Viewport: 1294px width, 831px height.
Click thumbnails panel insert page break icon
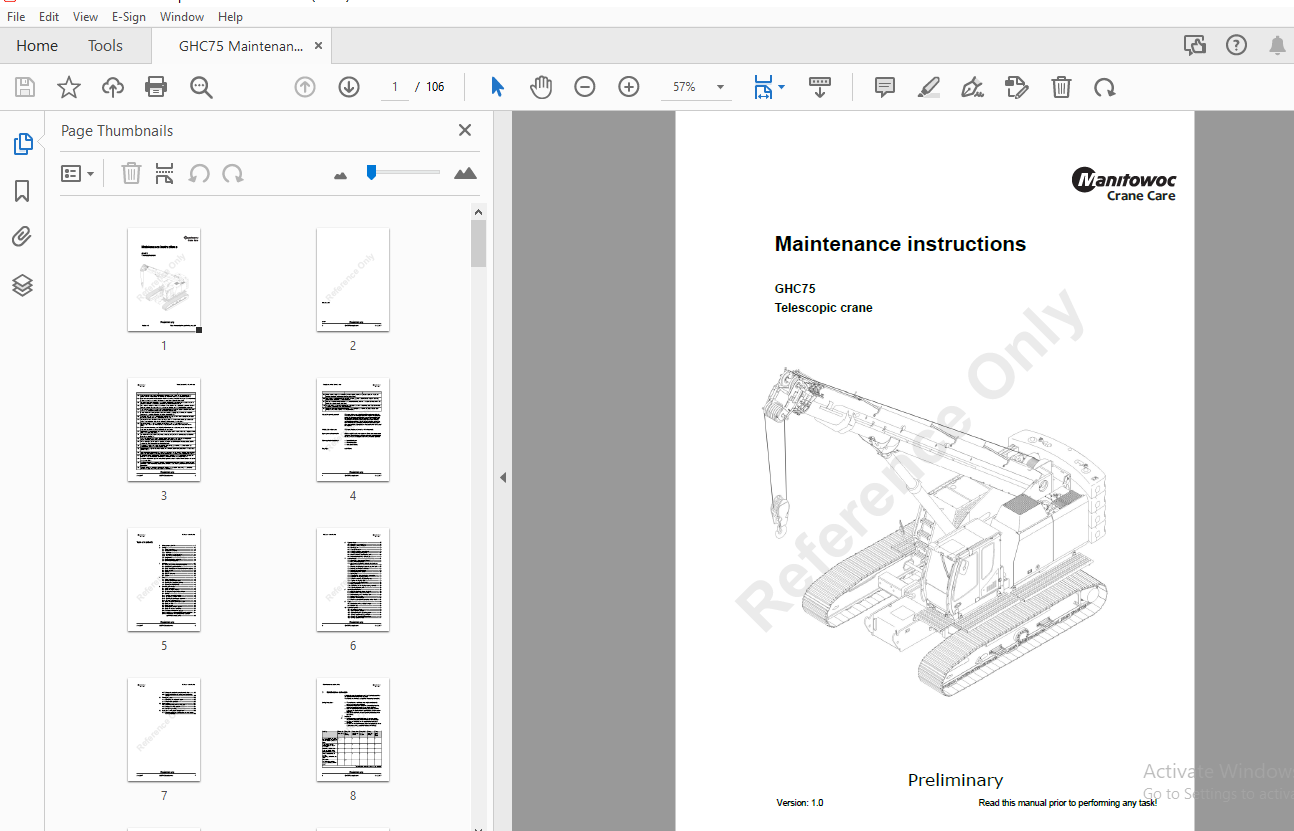[165, 174]
